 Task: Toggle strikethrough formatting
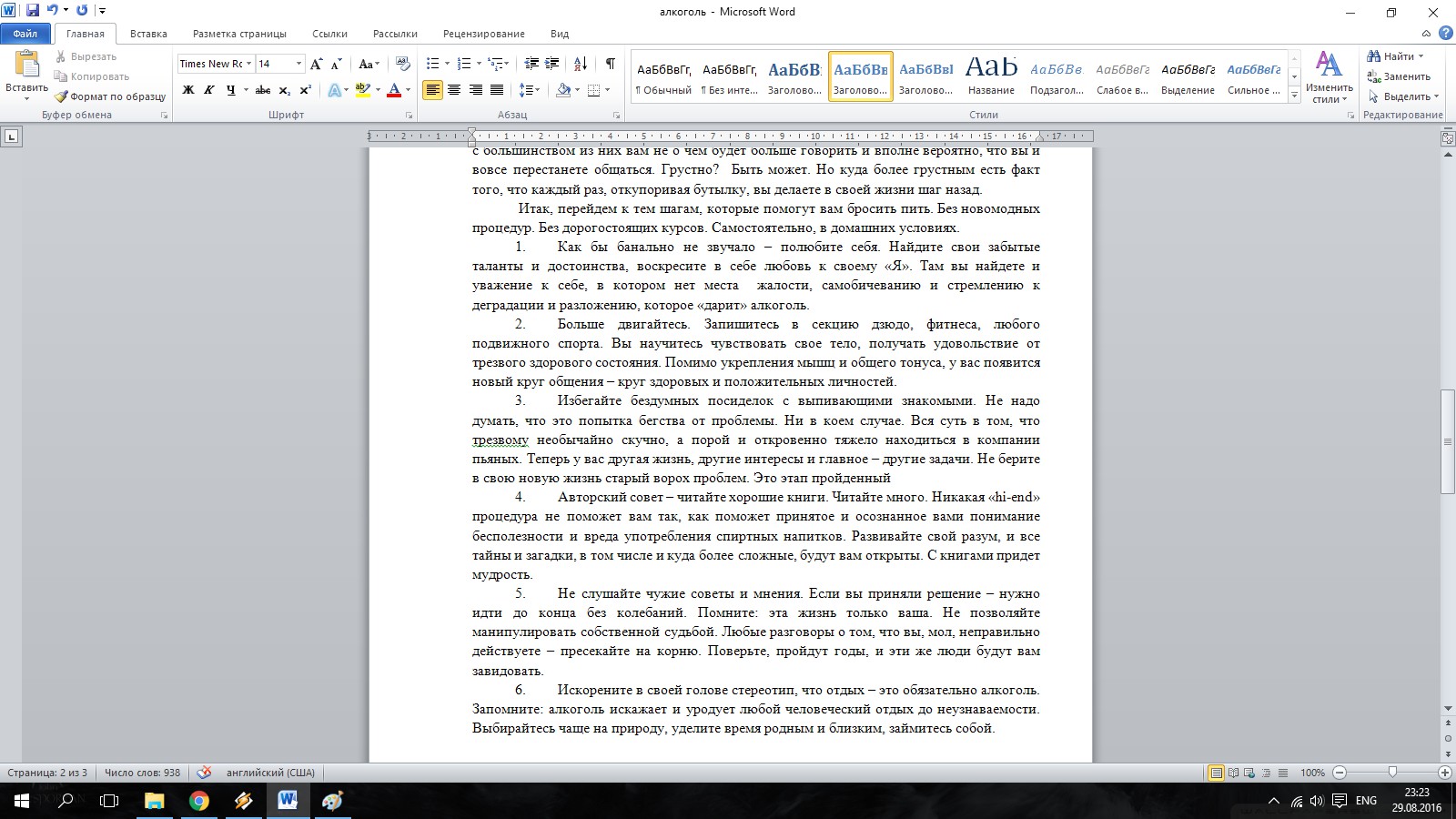click(x=263, y=90)
